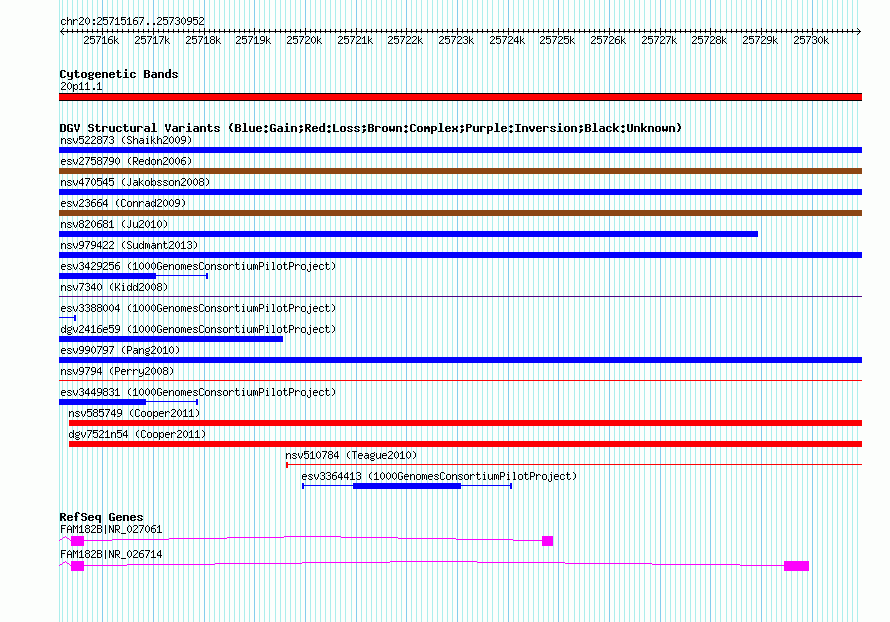Click the esv990797 (Pang2010) label
The image size is (890, 622).
pos(120,350)
